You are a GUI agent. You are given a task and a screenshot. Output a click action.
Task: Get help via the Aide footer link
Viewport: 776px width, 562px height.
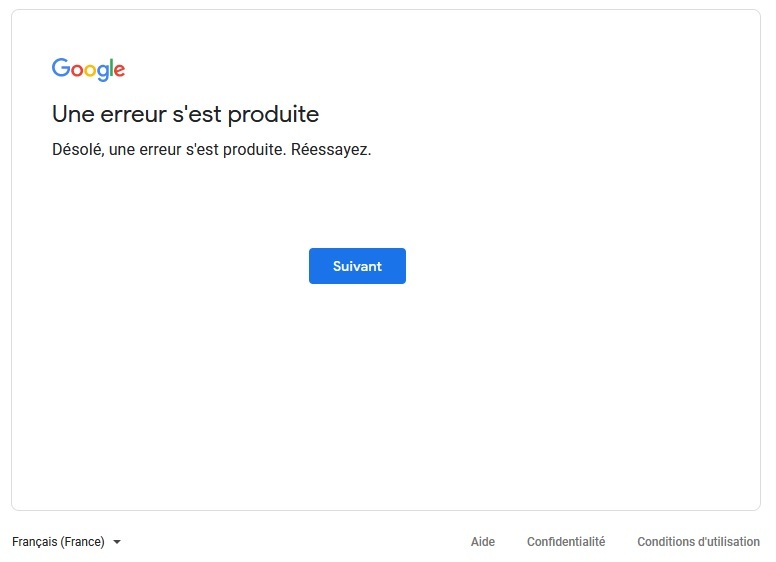[483, 542]
